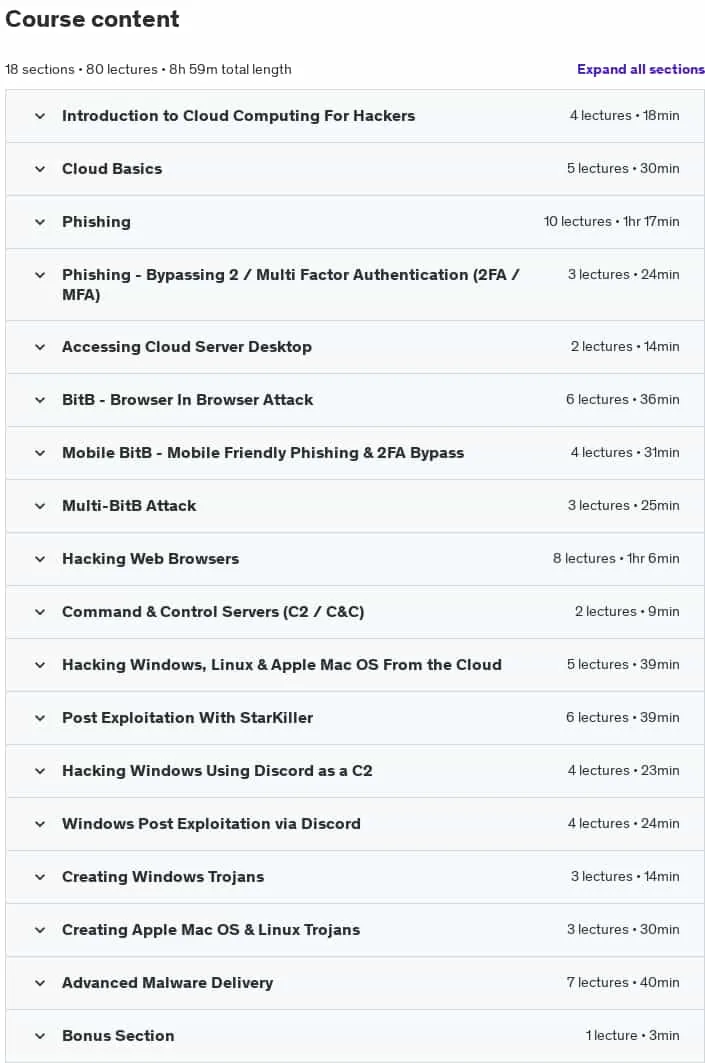
Task: Select Hacking Web Browsers section heading
Action: (150, 559)
